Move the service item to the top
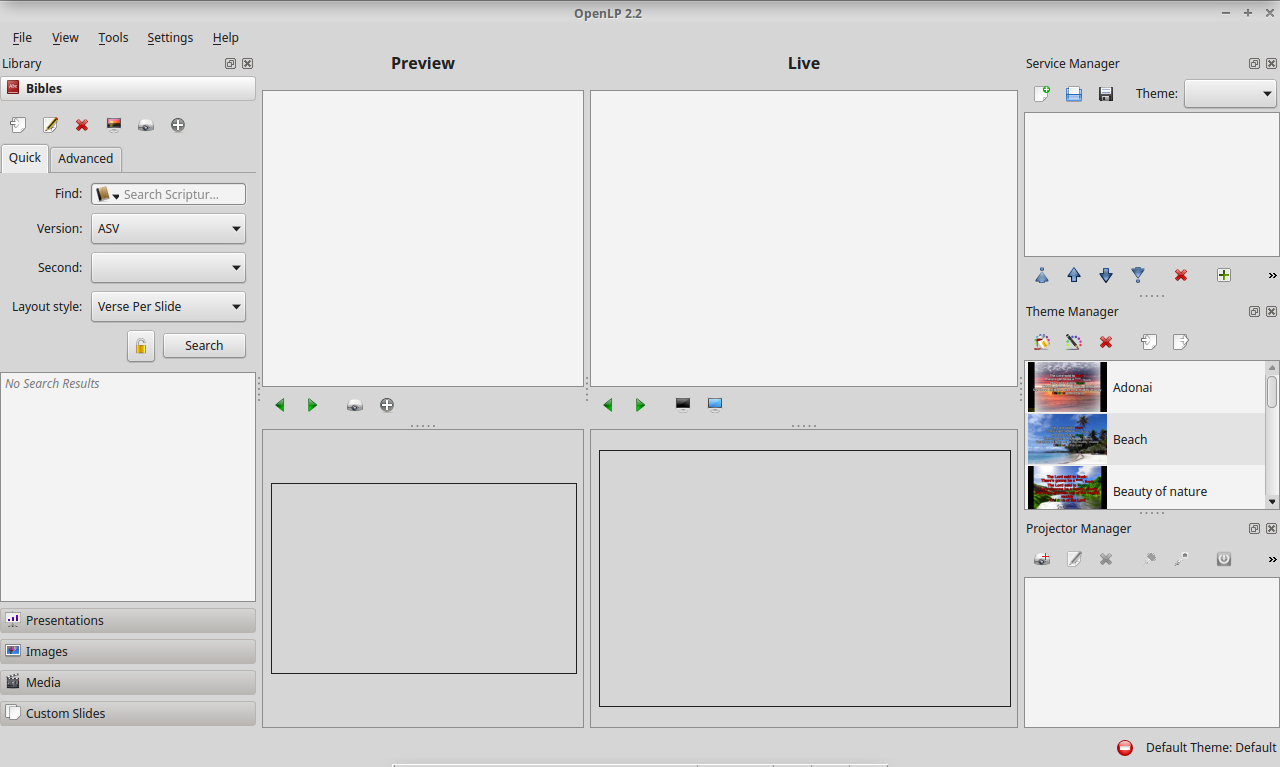This screenshot has height=767, width=1280. pos(1042,275)
